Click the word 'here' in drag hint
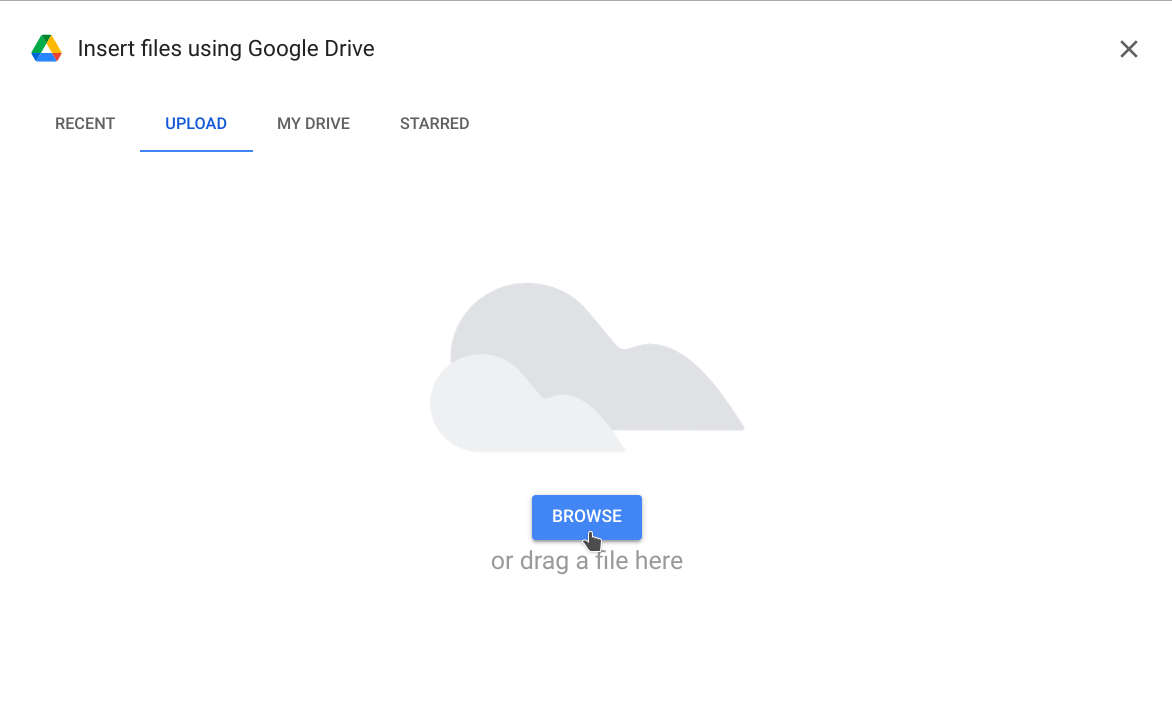Viewport: 1172px width, 725px height. point(659,561)
